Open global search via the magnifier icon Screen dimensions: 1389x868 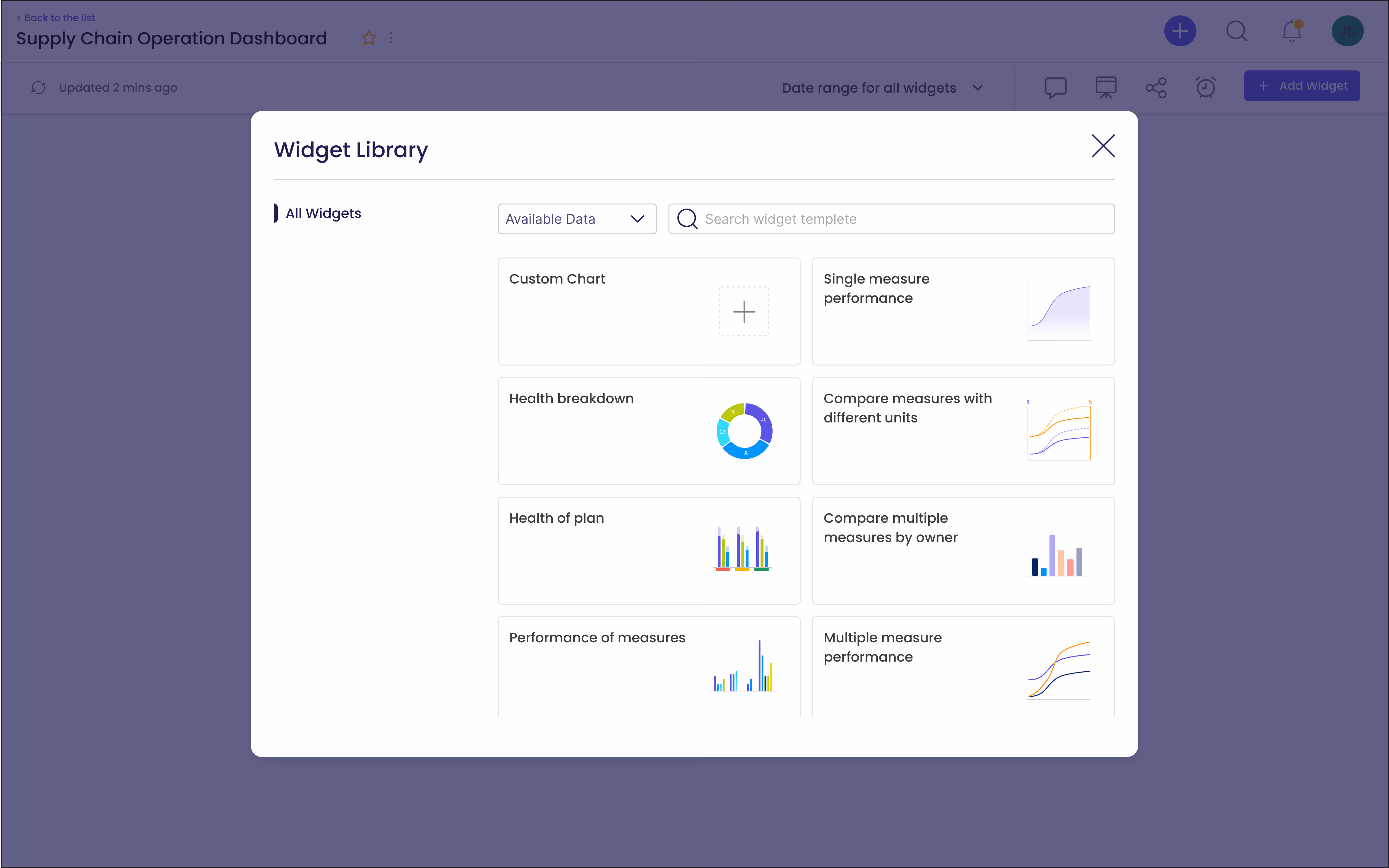(1237, 32)
